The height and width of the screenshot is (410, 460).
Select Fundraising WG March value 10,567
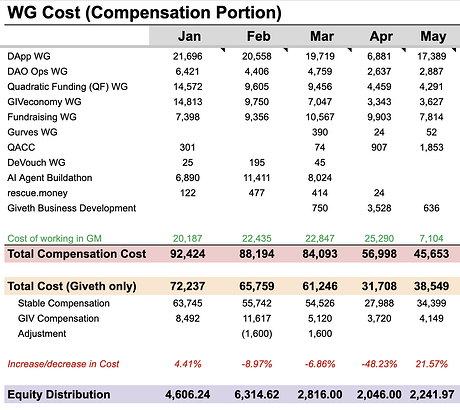click(320, 117)
